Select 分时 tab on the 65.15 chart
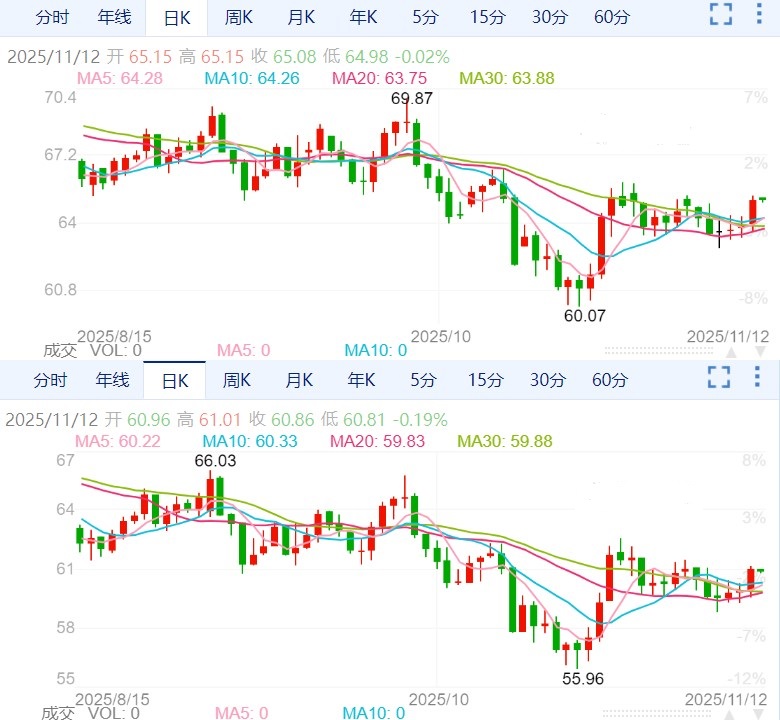The width and height of the screenshot is (780, 720). pyautogui.click(x=52, y=18)
